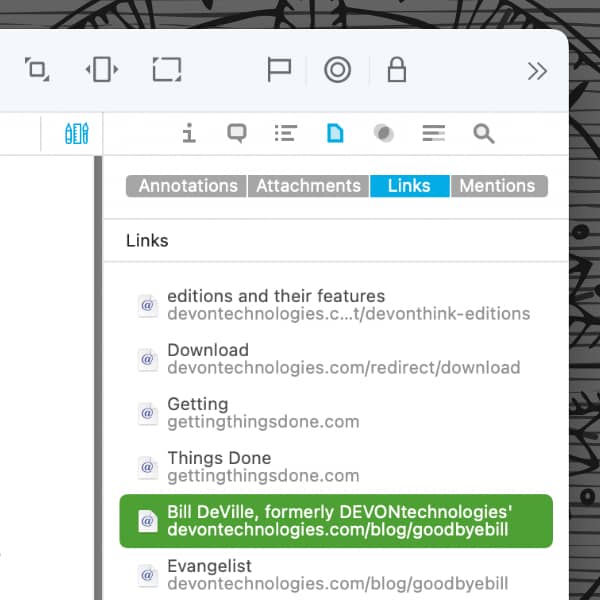Click the actual size zoom icon
The image size is (600, 600).
pos(37,70)
